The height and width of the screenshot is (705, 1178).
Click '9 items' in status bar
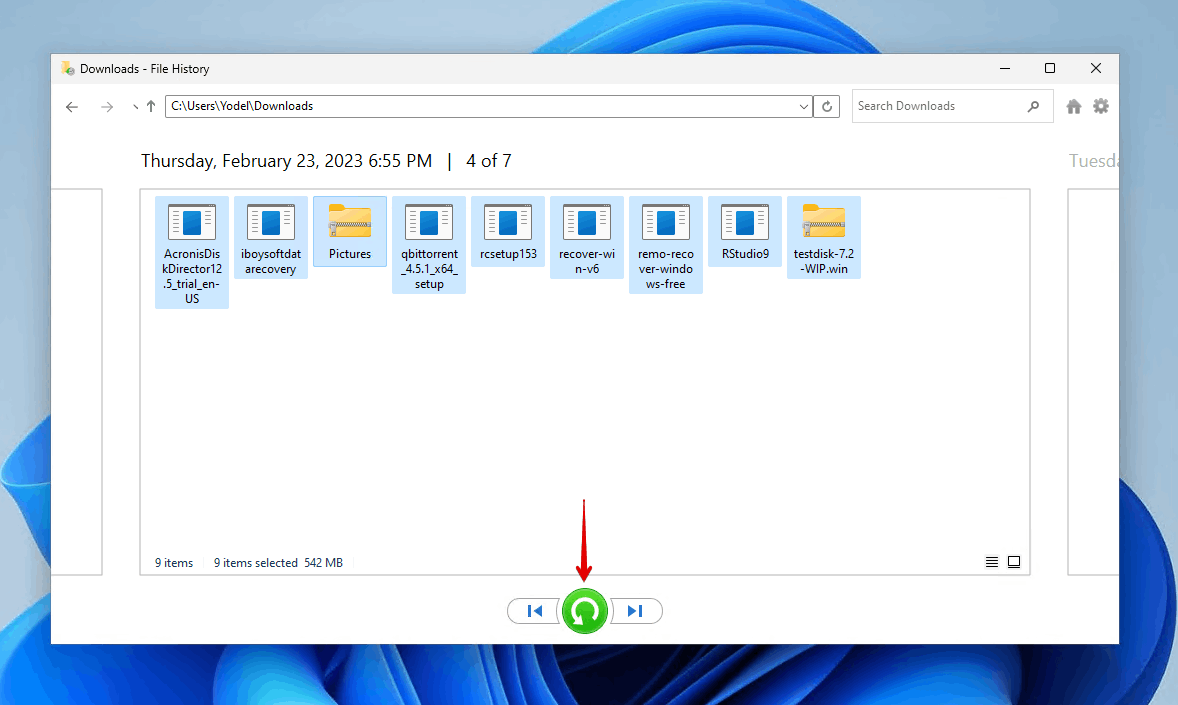coord(174,563)
